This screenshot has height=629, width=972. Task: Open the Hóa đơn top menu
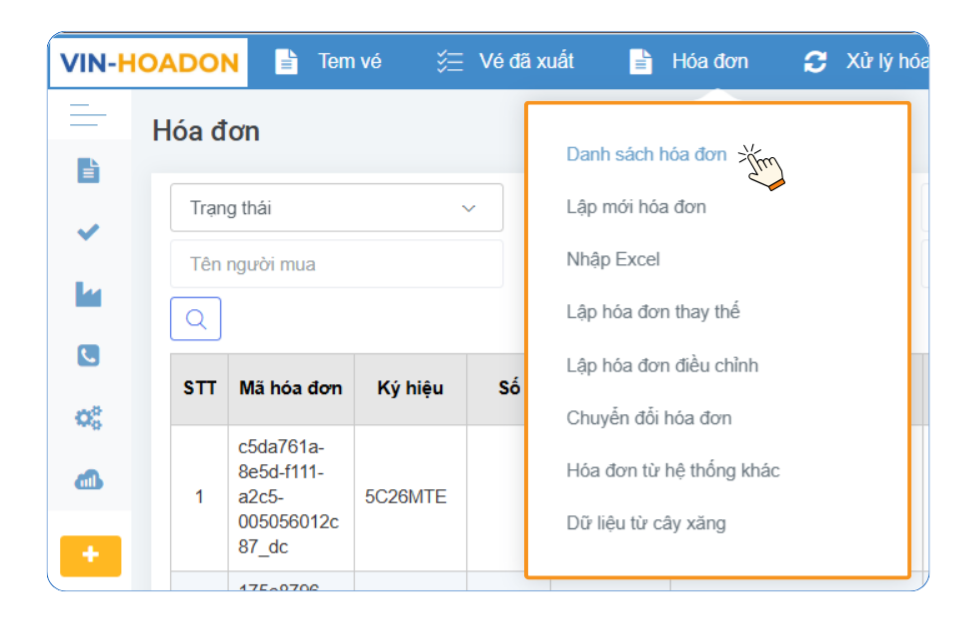tap(710, 61)
